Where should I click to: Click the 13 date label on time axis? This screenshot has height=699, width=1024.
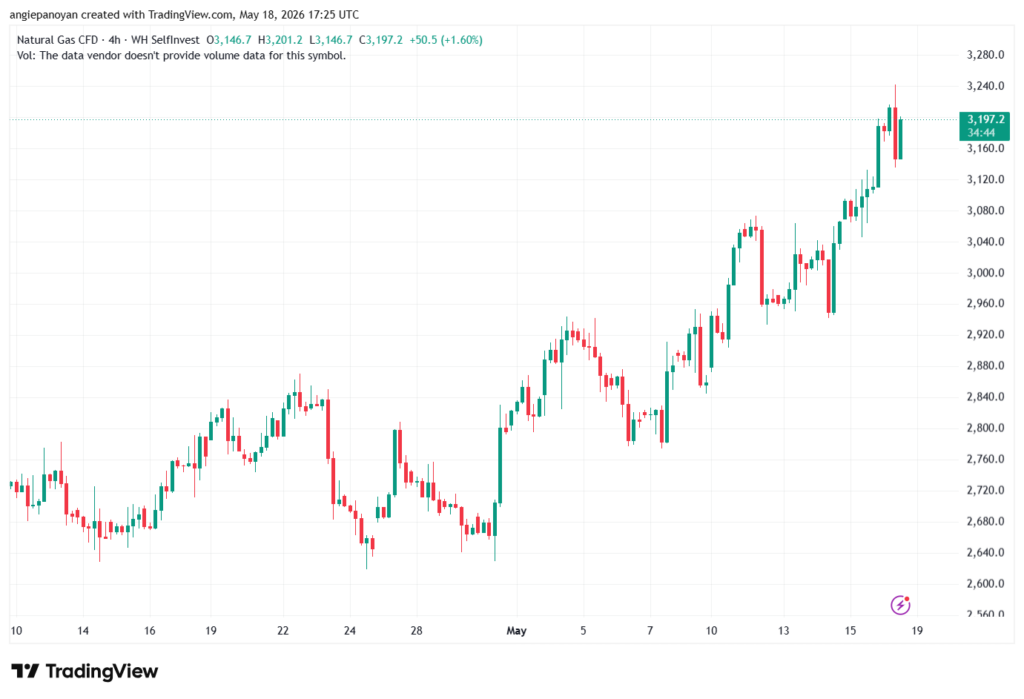[x=783, y=631]
